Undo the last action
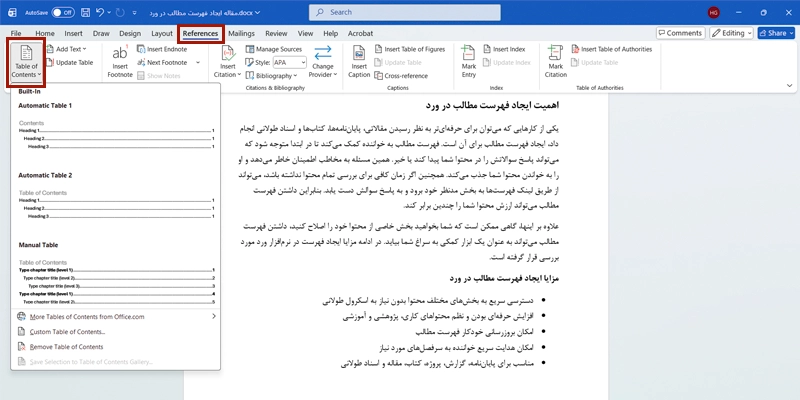800x400 pixels. (x=100, y=12)
